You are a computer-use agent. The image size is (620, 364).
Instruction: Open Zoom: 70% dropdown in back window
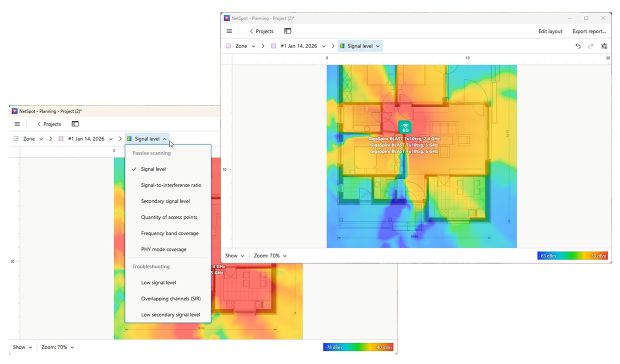tap(58, 347)
